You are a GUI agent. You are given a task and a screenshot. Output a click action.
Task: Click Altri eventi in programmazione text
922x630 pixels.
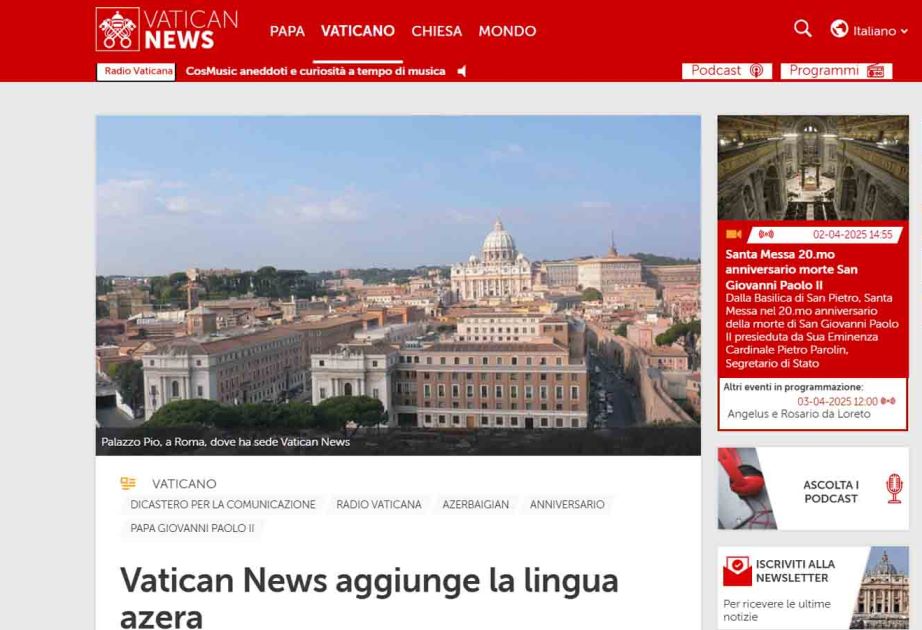(x=793, y=387)
